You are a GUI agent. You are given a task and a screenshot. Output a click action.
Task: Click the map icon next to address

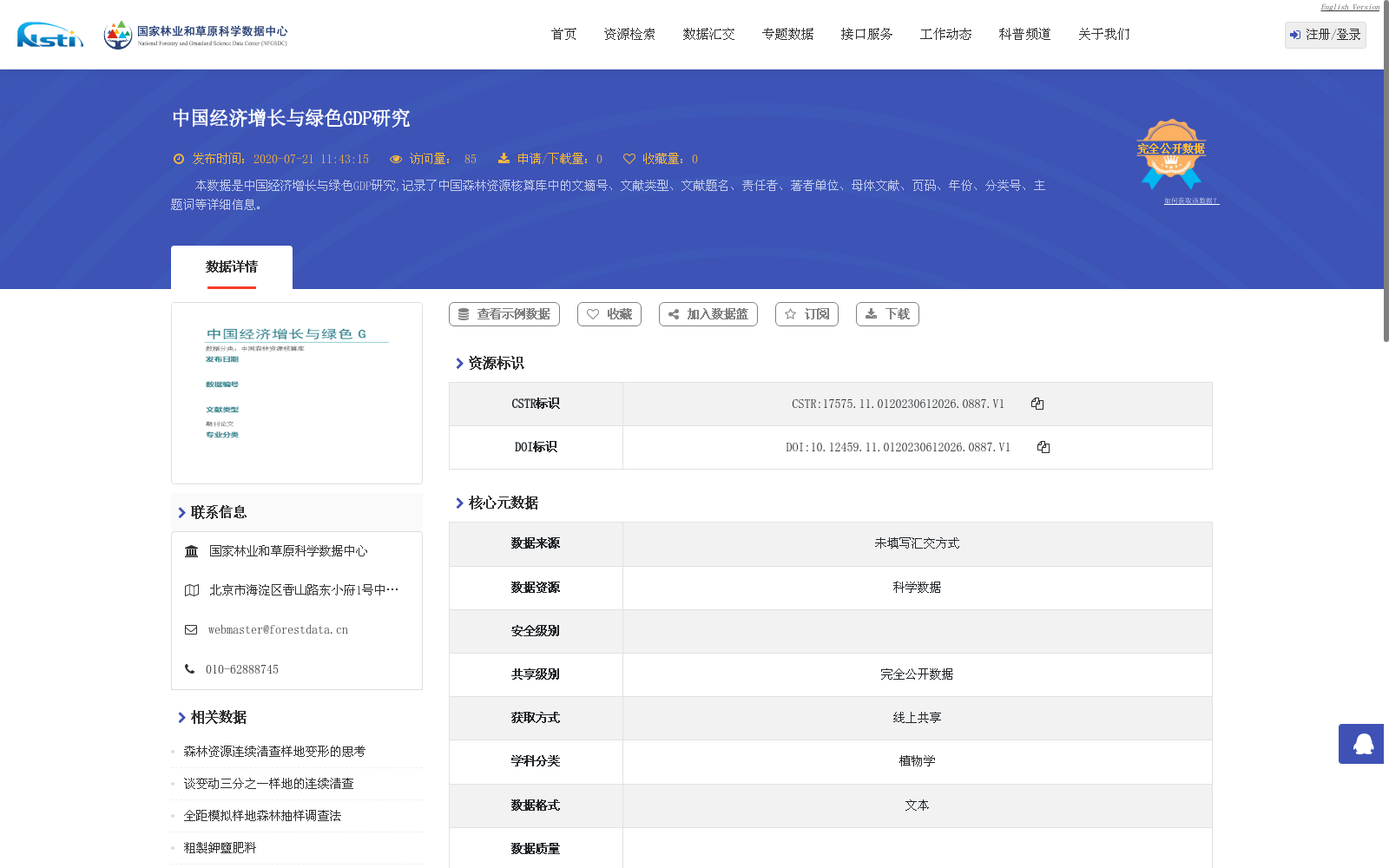192,590
